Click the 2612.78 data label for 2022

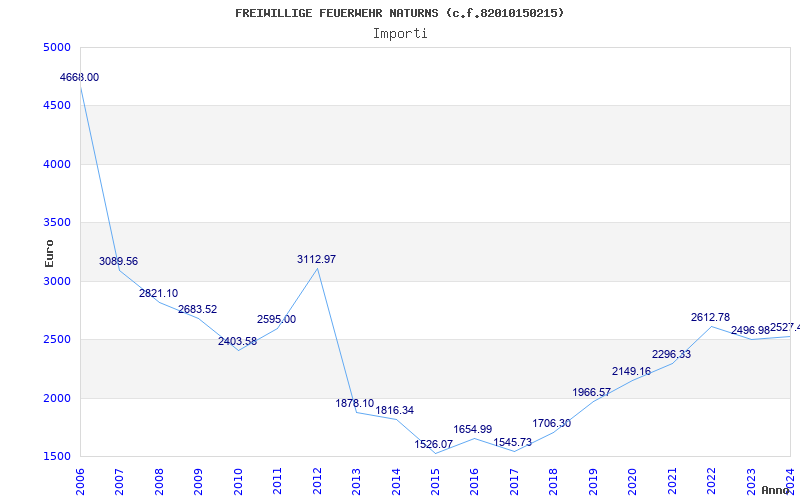point(710,317)
